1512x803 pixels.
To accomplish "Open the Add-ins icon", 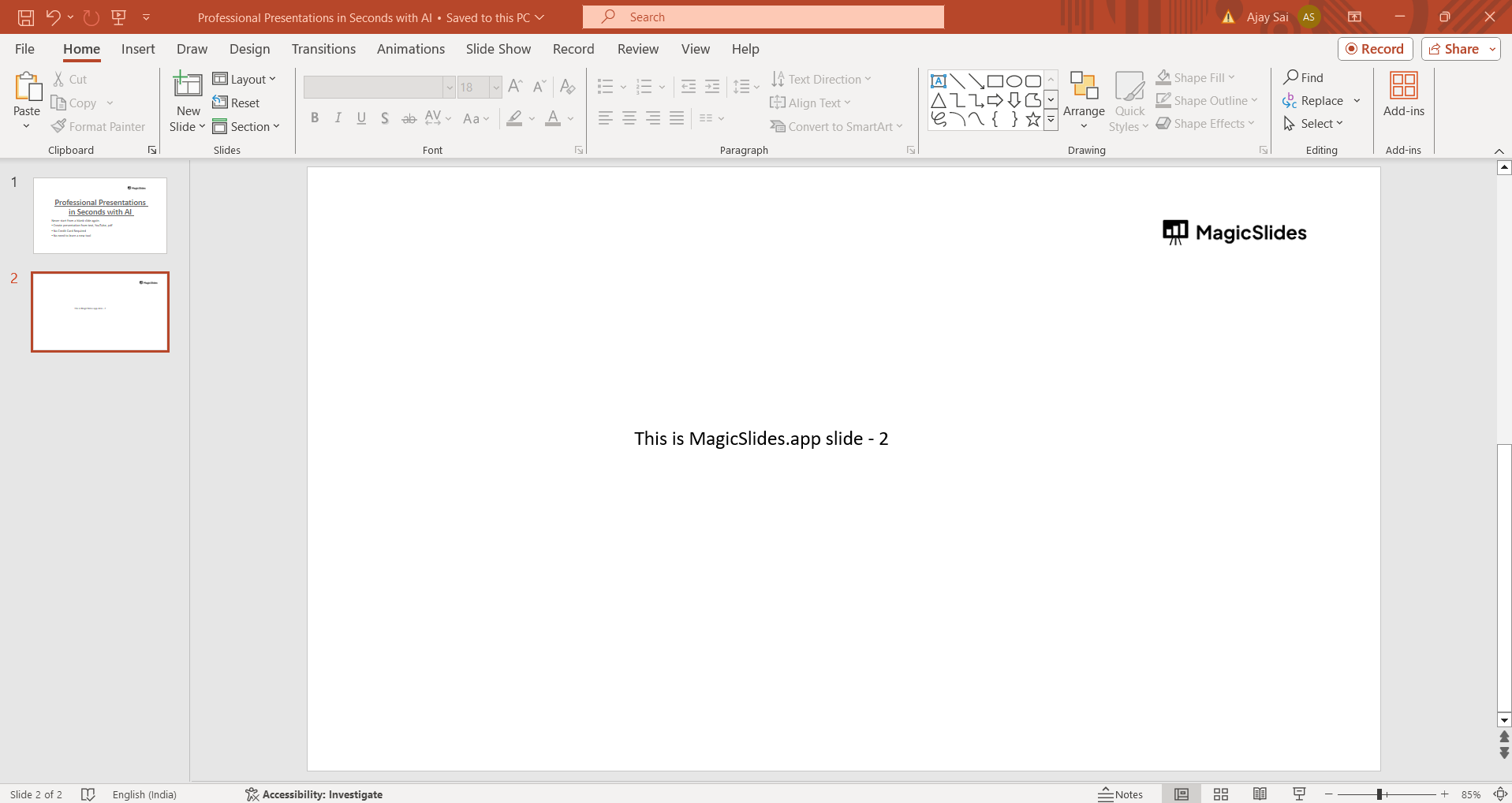I will click(1403, 85).
